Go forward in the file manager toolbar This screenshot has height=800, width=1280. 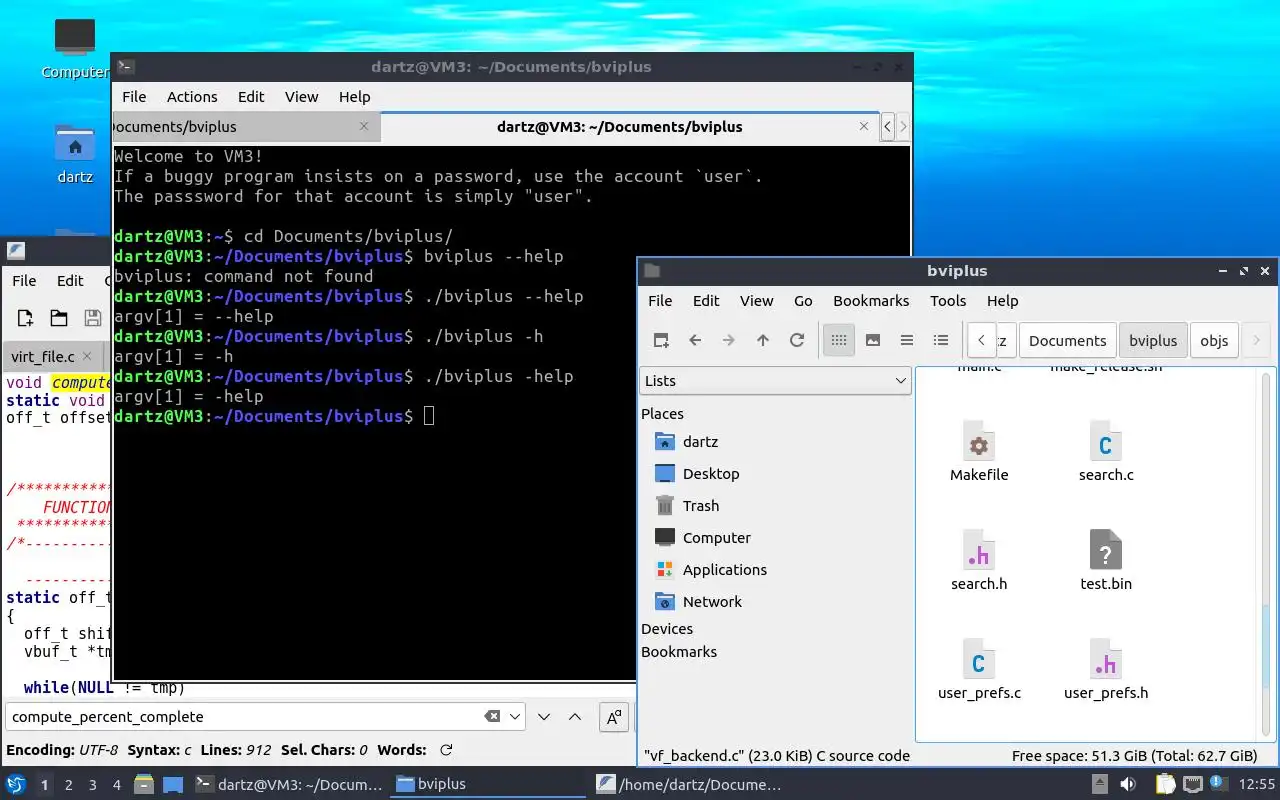pyautogui.click(x=729, y=340)
